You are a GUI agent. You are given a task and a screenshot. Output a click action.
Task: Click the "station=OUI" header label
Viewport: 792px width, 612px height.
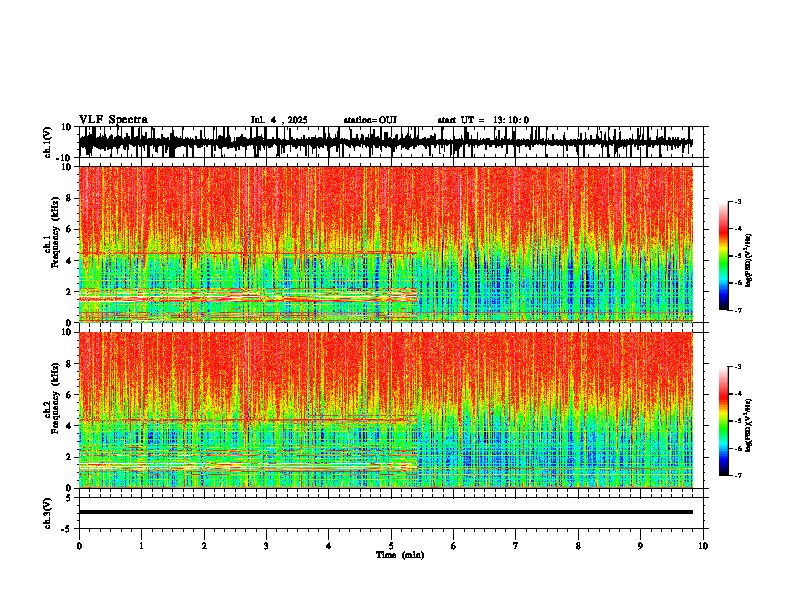(x=370, y=120)
